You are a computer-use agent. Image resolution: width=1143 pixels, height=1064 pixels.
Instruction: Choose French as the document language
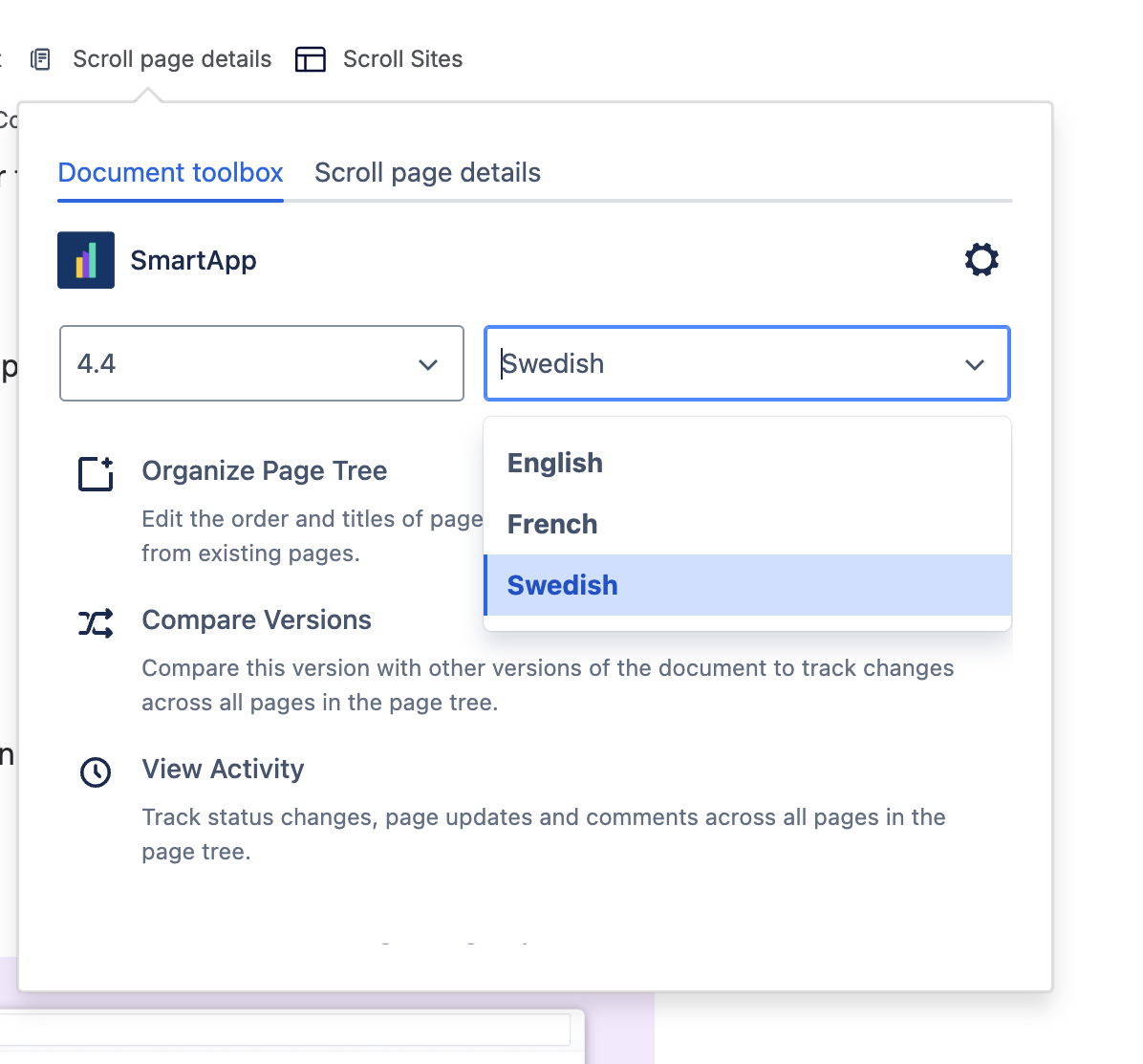552,524
